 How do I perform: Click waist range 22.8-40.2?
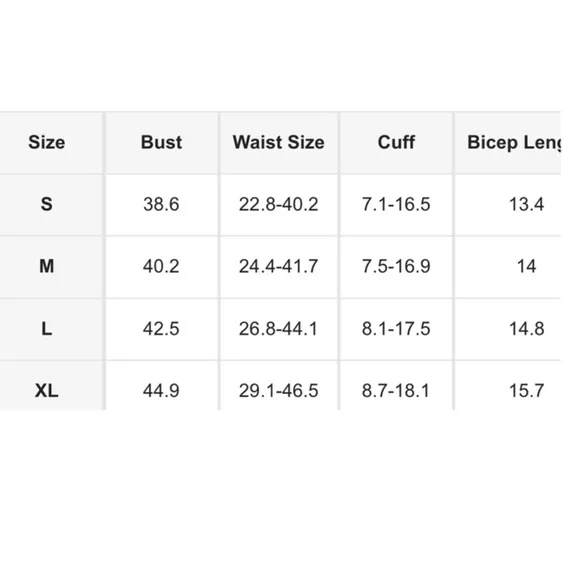(x=279, y=204)
